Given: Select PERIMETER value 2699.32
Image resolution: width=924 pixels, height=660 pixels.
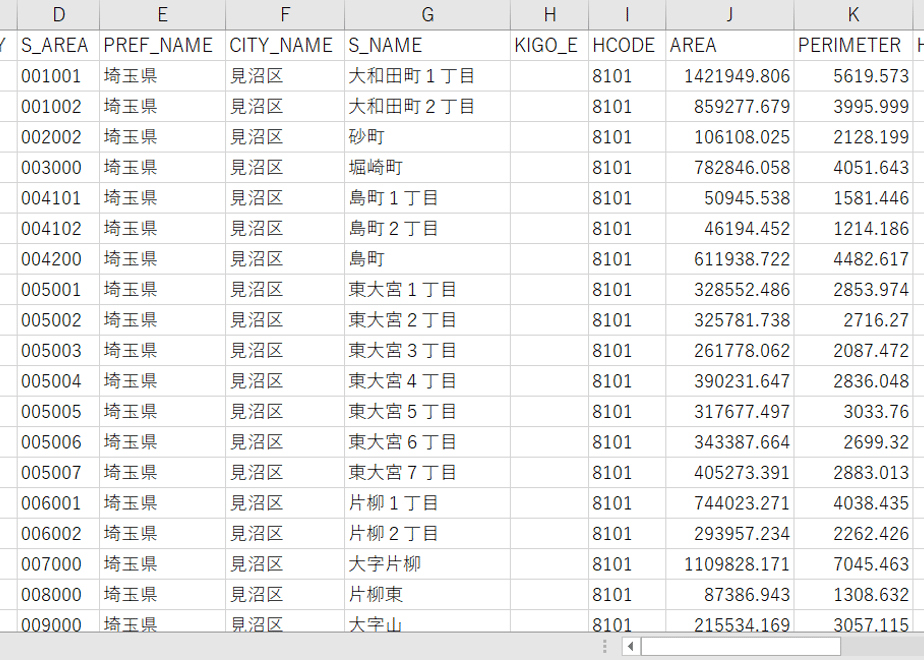Looking at the screenshot, I should pos(853,442).
